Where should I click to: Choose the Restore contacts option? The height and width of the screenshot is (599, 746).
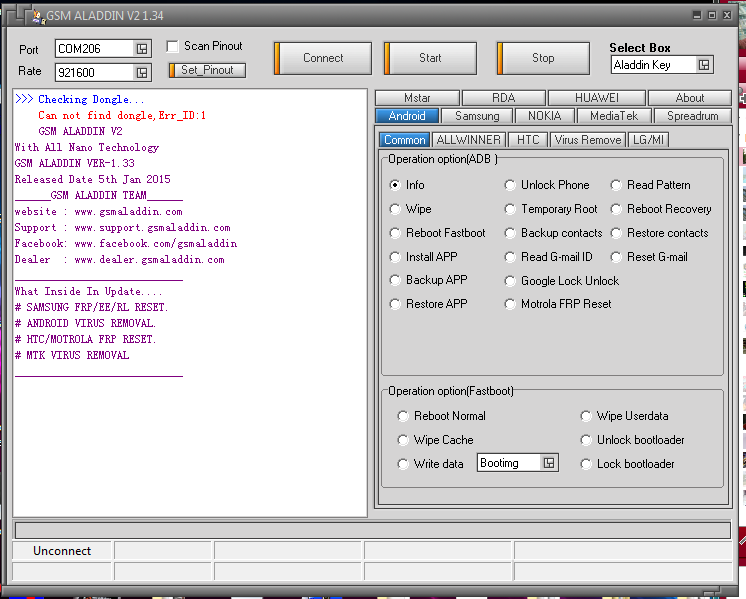pyautogui.click(x=659, y=233)
